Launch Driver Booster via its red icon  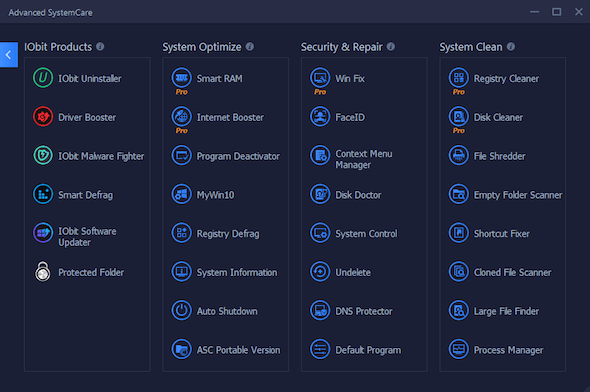[x=43, y=117]
